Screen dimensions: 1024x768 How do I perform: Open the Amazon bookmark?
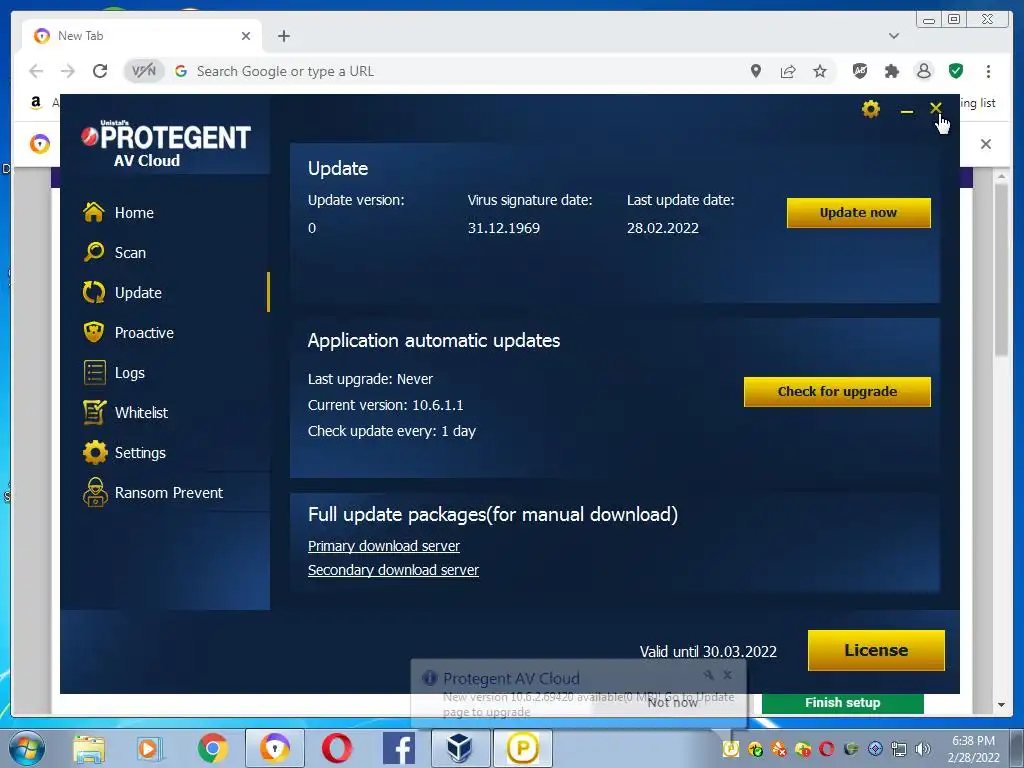[36, 102]
